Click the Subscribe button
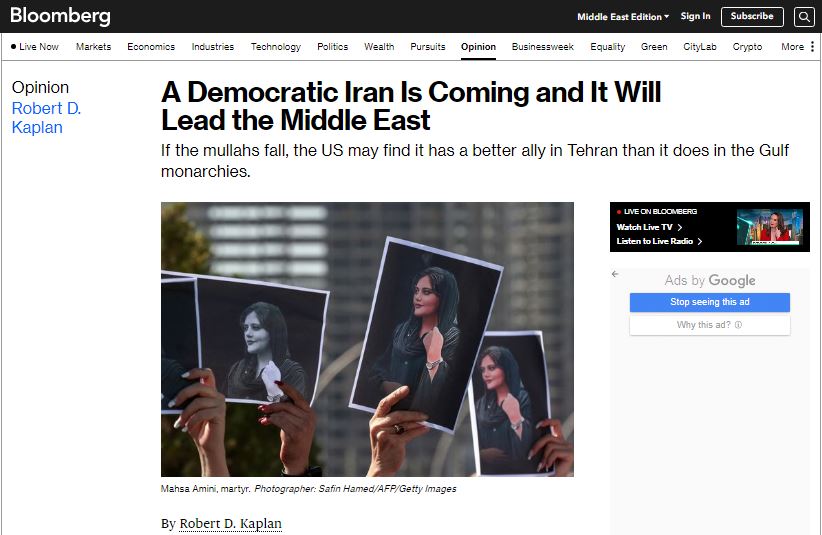The height and width of the screenshot is (535, 822). pos(752,17)
